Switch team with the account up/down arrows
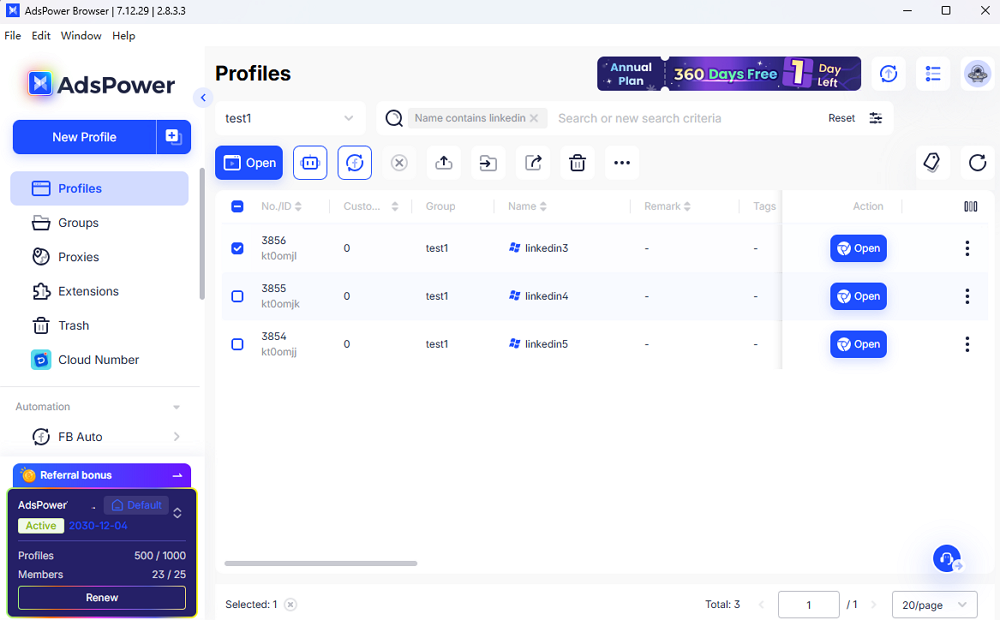The height and width of the screenshot is (620, 1000). point(177,513)
